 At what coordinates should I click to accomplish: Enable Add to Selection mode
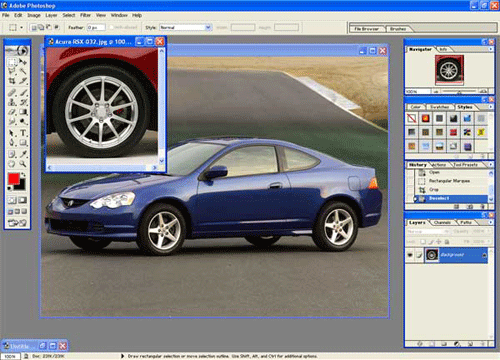click(x=41, y=27)
